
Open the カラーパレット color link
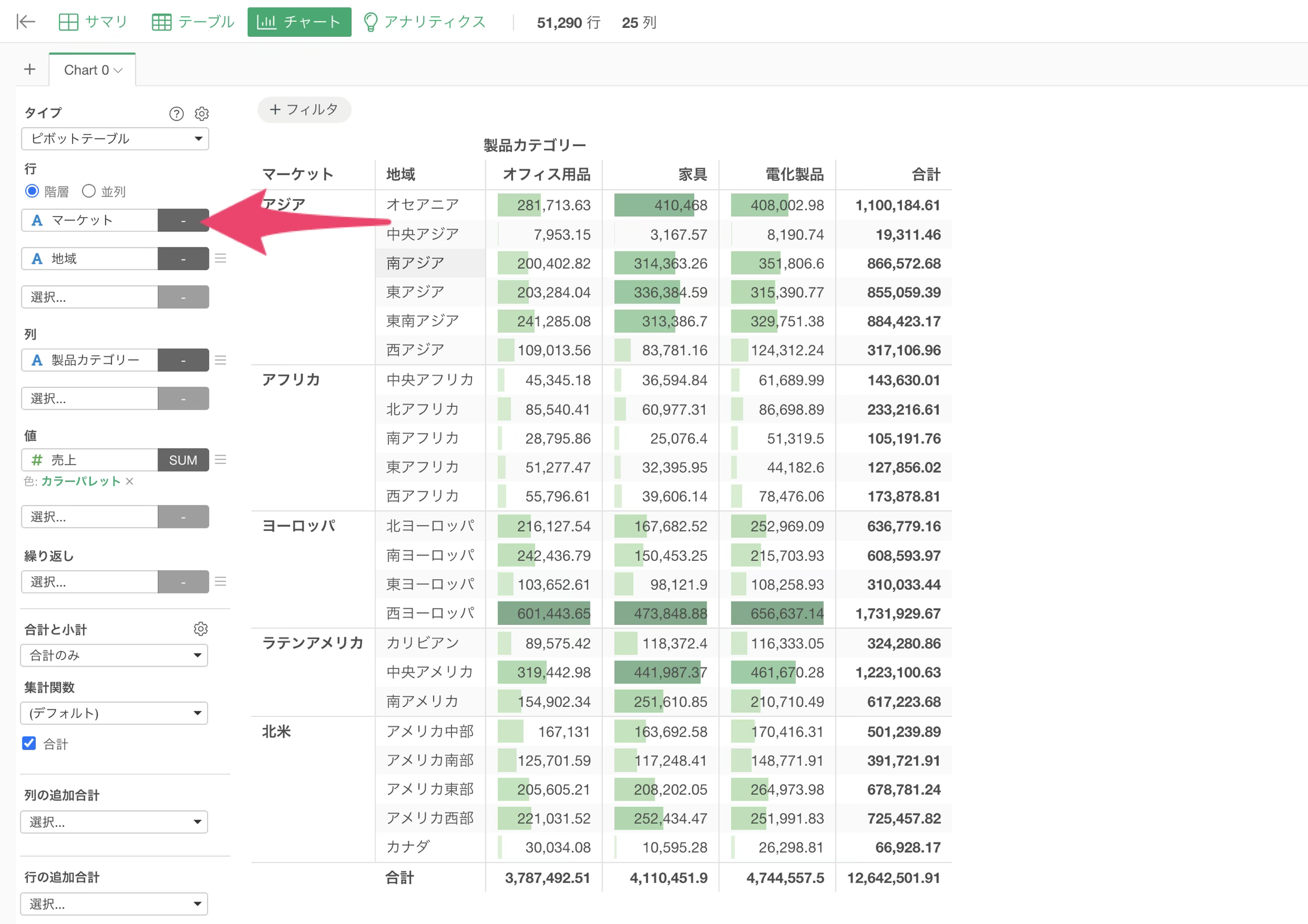[81, 482]
